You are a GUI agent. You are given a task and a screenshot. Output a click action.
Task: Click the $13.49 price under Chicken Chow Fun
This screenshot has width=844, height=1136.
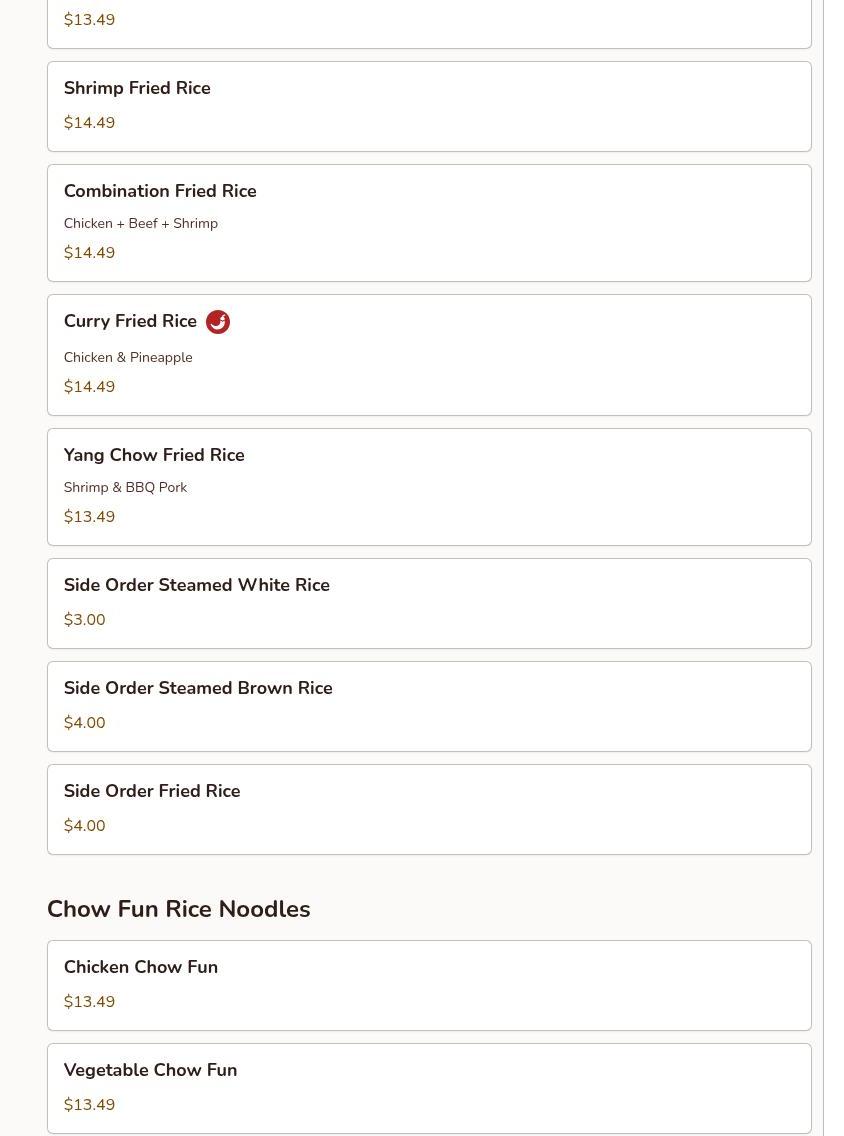[89, 1001]
